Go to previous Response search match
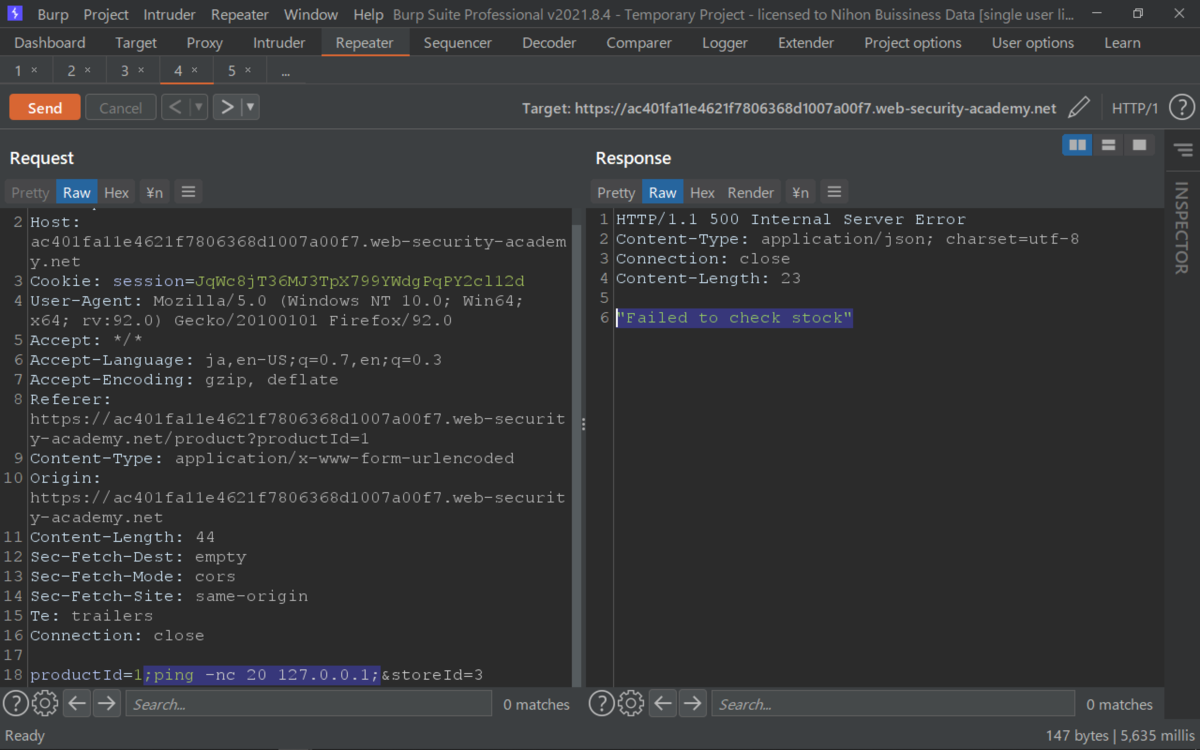The image size is (1200, 750). (663, 704)
